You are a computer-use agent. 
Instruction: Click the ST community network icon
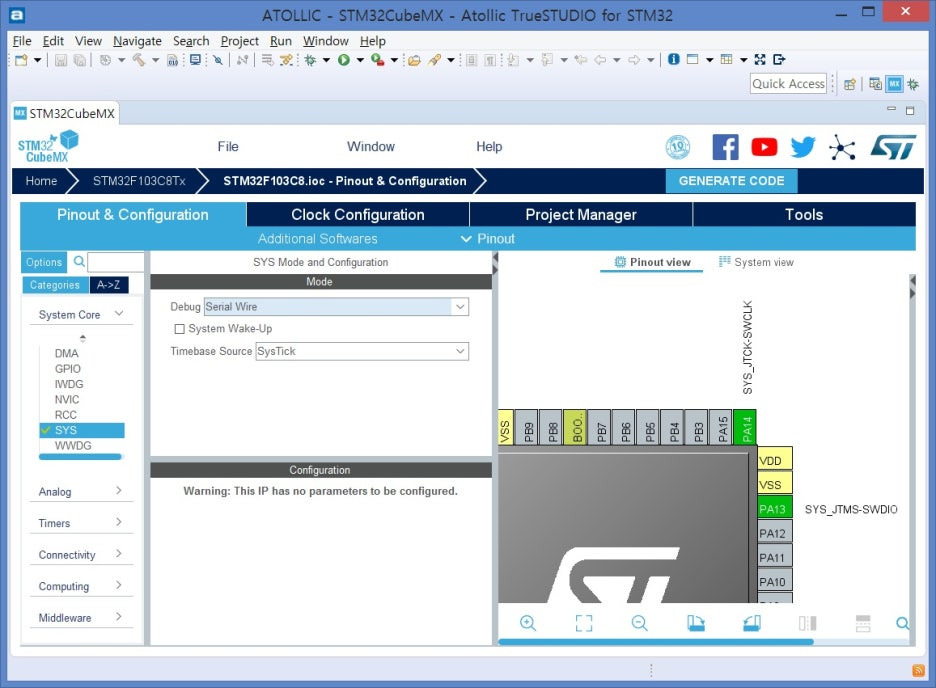(x=842, y=147)
